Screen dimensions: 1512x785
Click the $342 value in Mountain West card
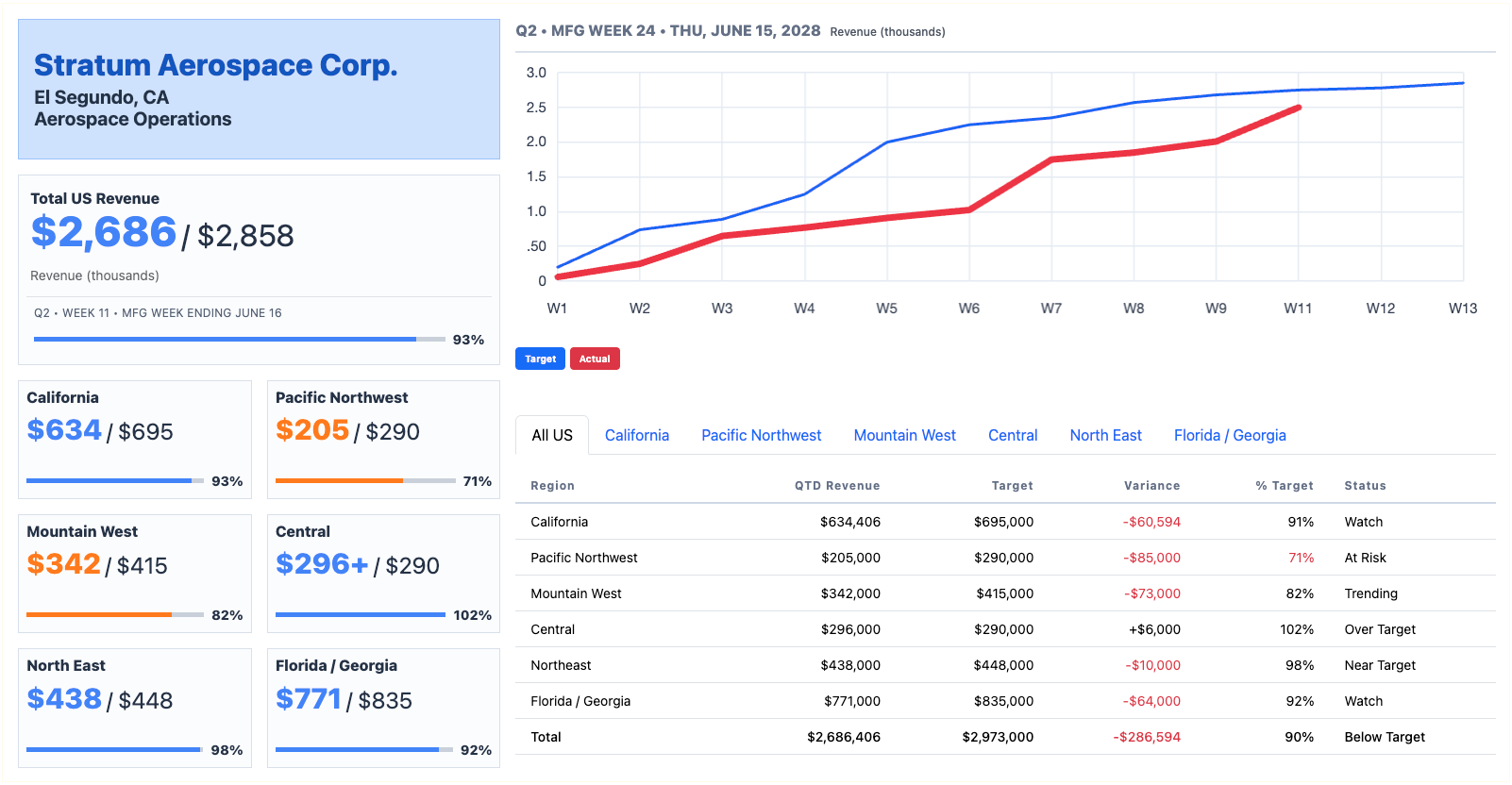tap(63, 564)
